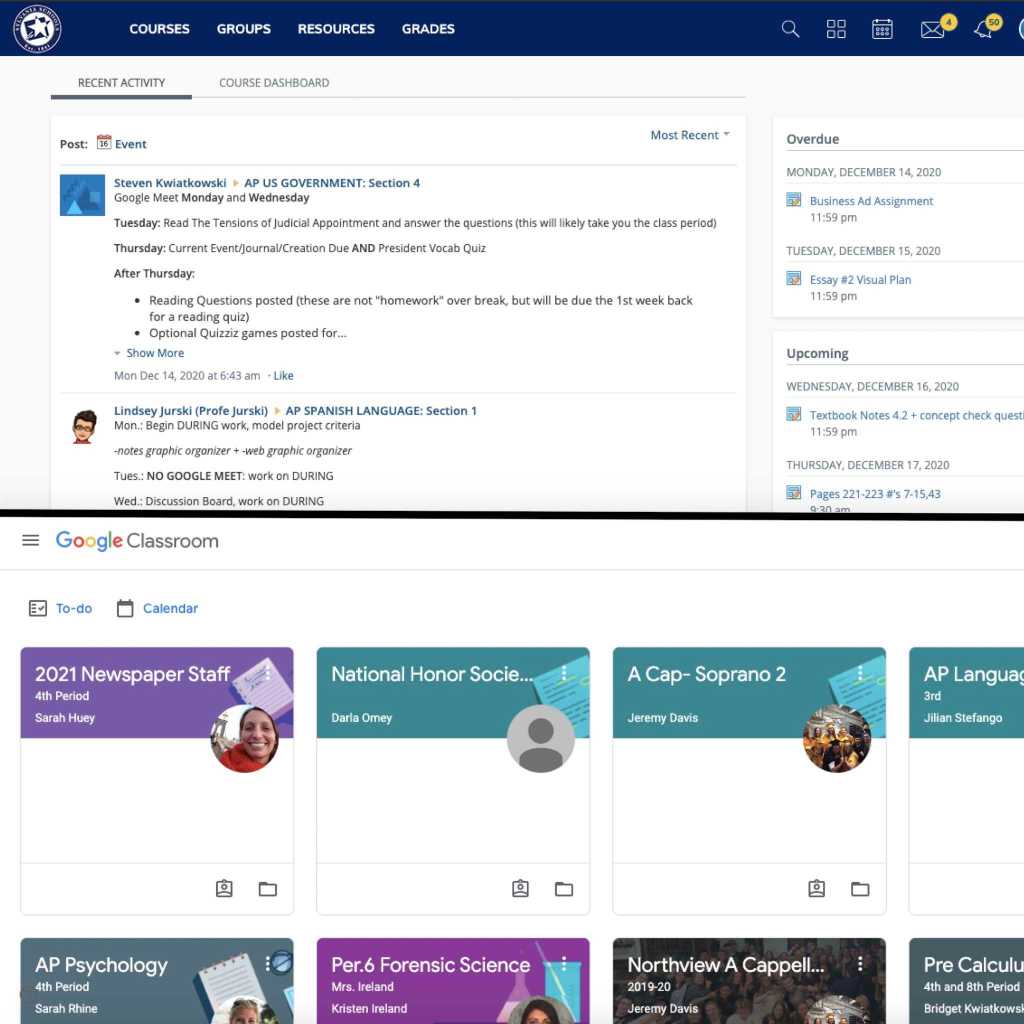This screenshot has height=1024, width=1024.
Task: Select the To-do icon in Classroom
Action: (x=38, y=607)
